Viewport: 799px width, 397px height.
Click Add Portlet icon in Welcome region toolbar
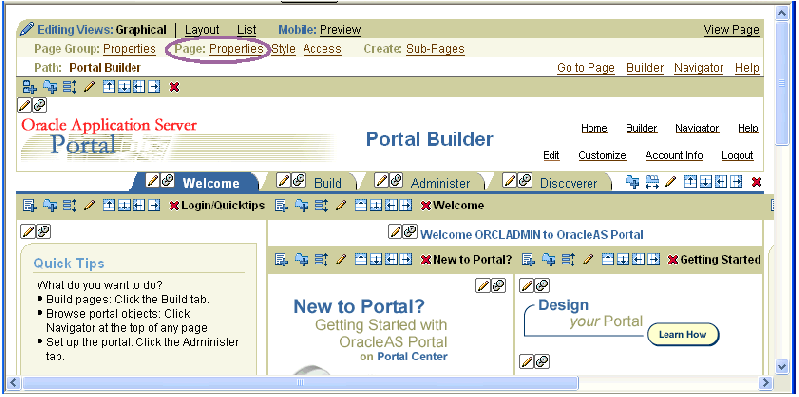click(x=302, y=205)
